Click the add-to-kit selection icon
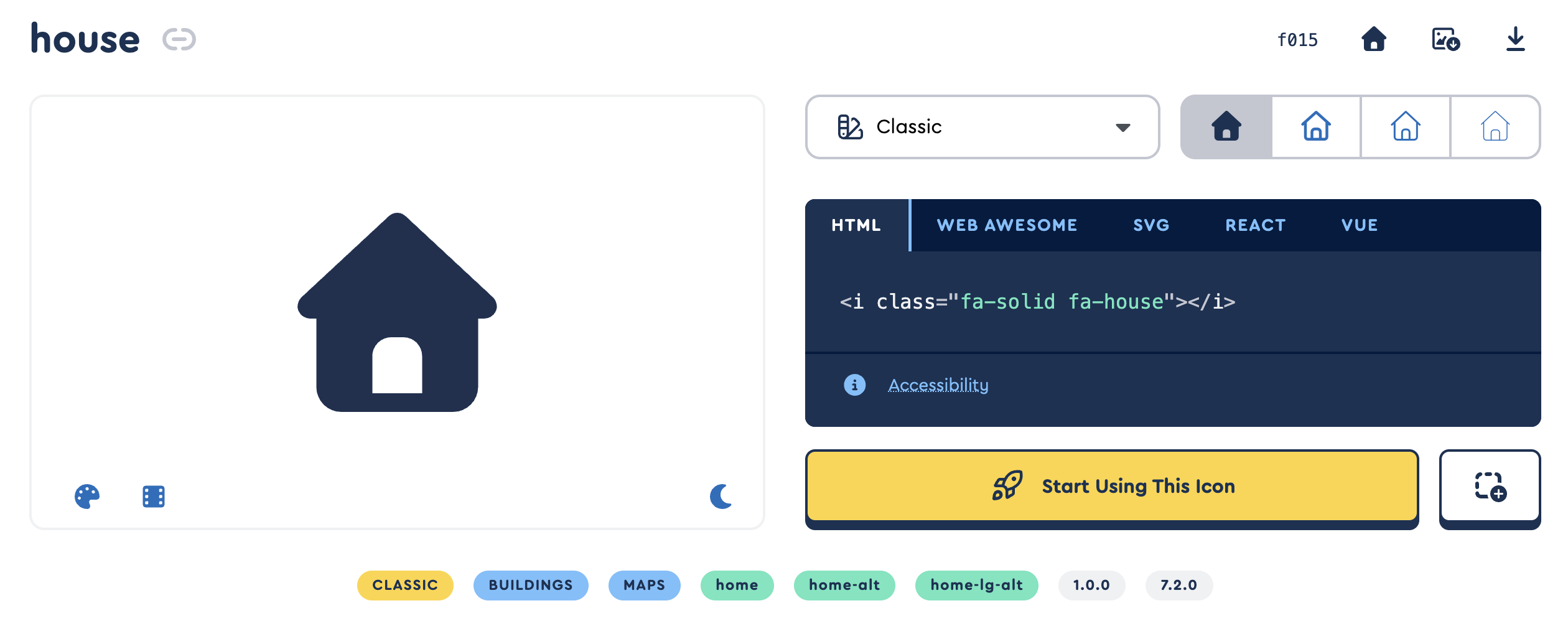1568x621 pixels. [1490, 486]
